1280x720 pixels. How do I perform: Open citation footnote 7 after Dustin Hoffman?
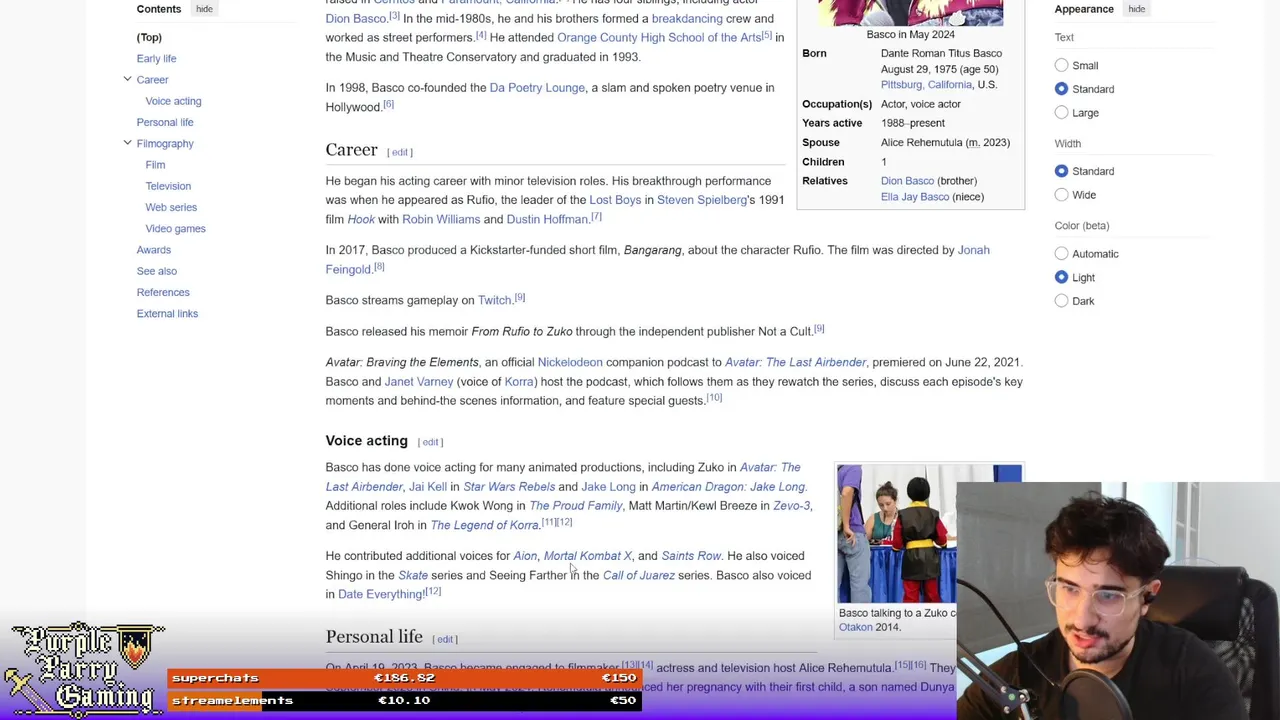click(x=596, y=217)
